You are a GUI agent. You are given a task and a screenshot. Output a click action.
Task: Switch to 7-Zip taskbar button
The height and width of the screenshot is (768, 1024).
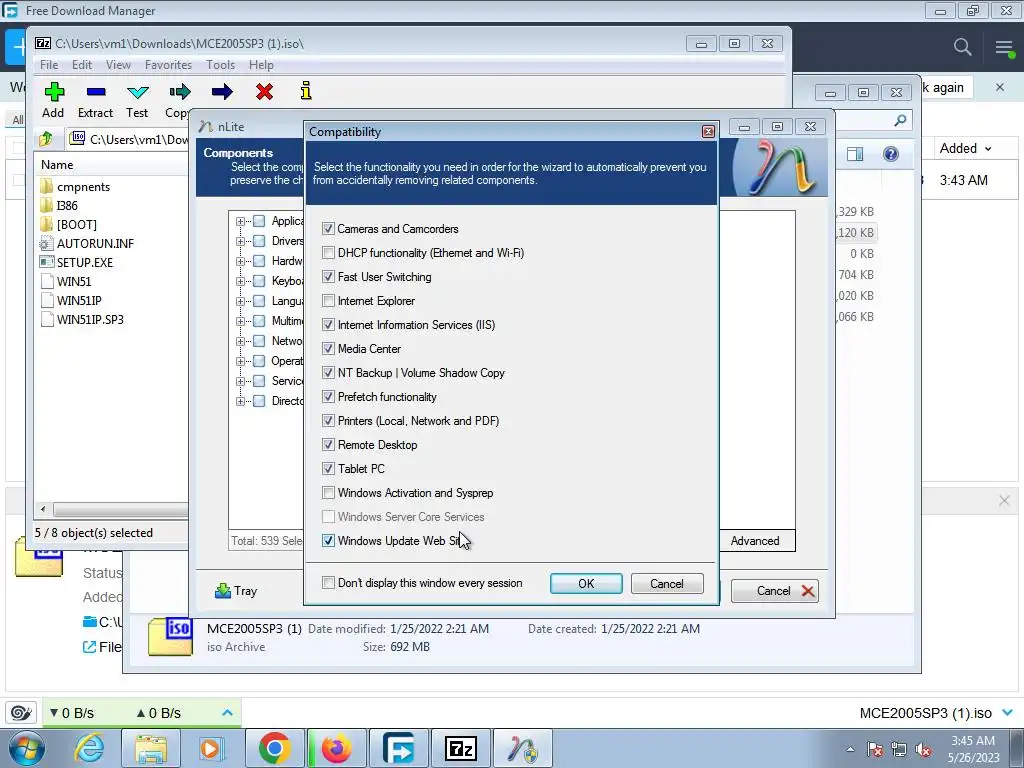pos(460,749)
